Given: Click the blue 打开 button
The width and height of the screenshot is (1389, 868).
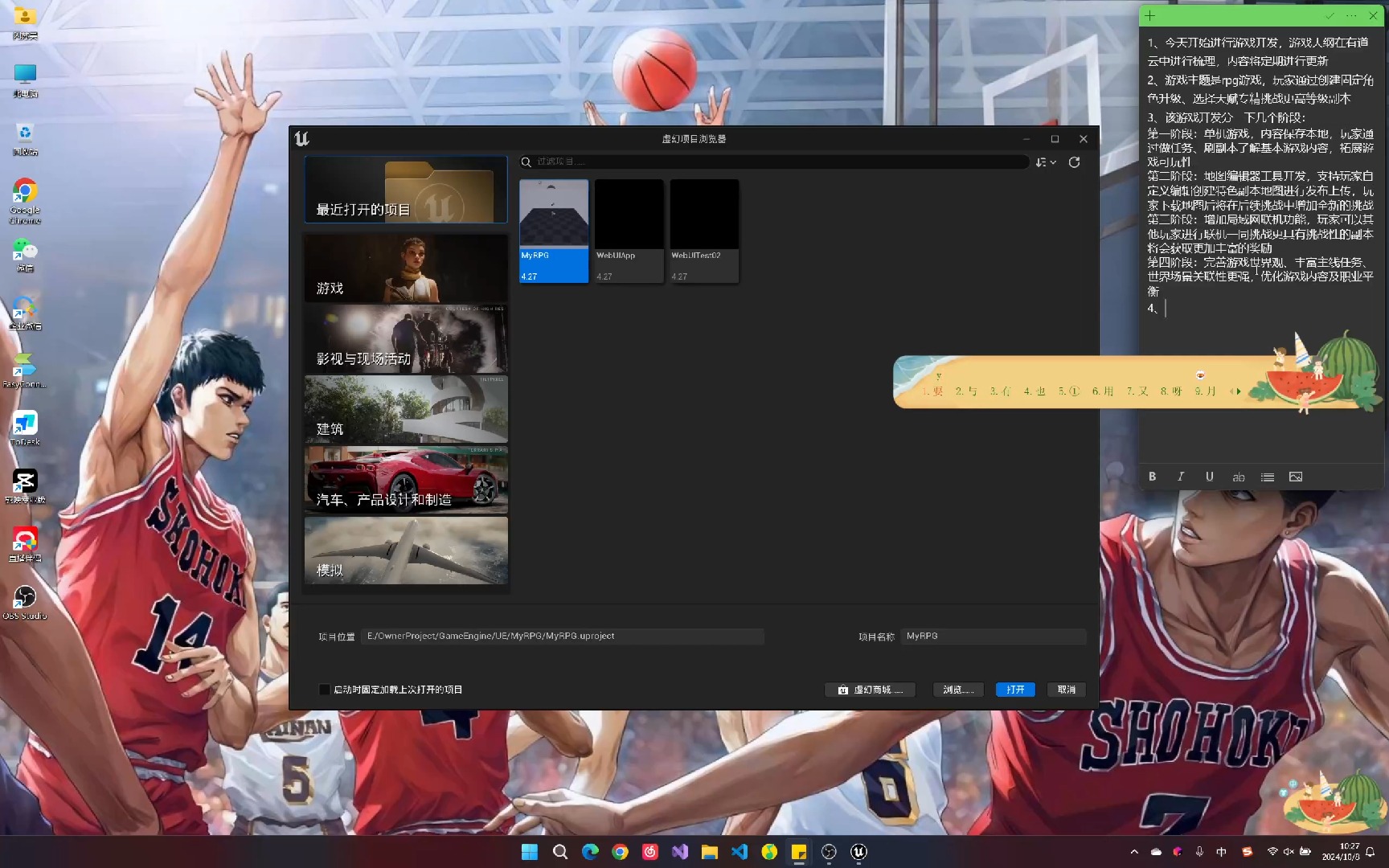Looking at the screenshot, I should pos(1015,690).
